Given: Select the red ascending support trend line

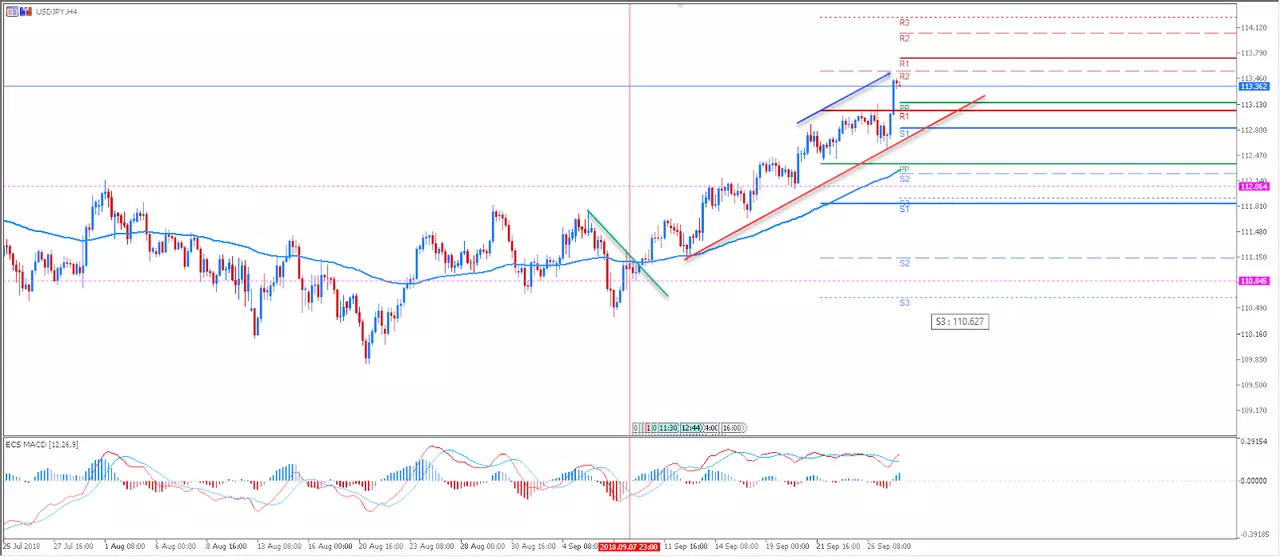Looking at the screenshot, I should 835,178.
